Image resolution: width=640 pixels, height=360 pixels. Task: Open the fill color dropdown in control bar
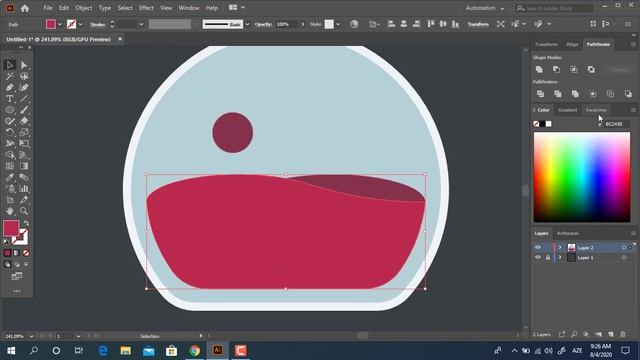[60, 24]
